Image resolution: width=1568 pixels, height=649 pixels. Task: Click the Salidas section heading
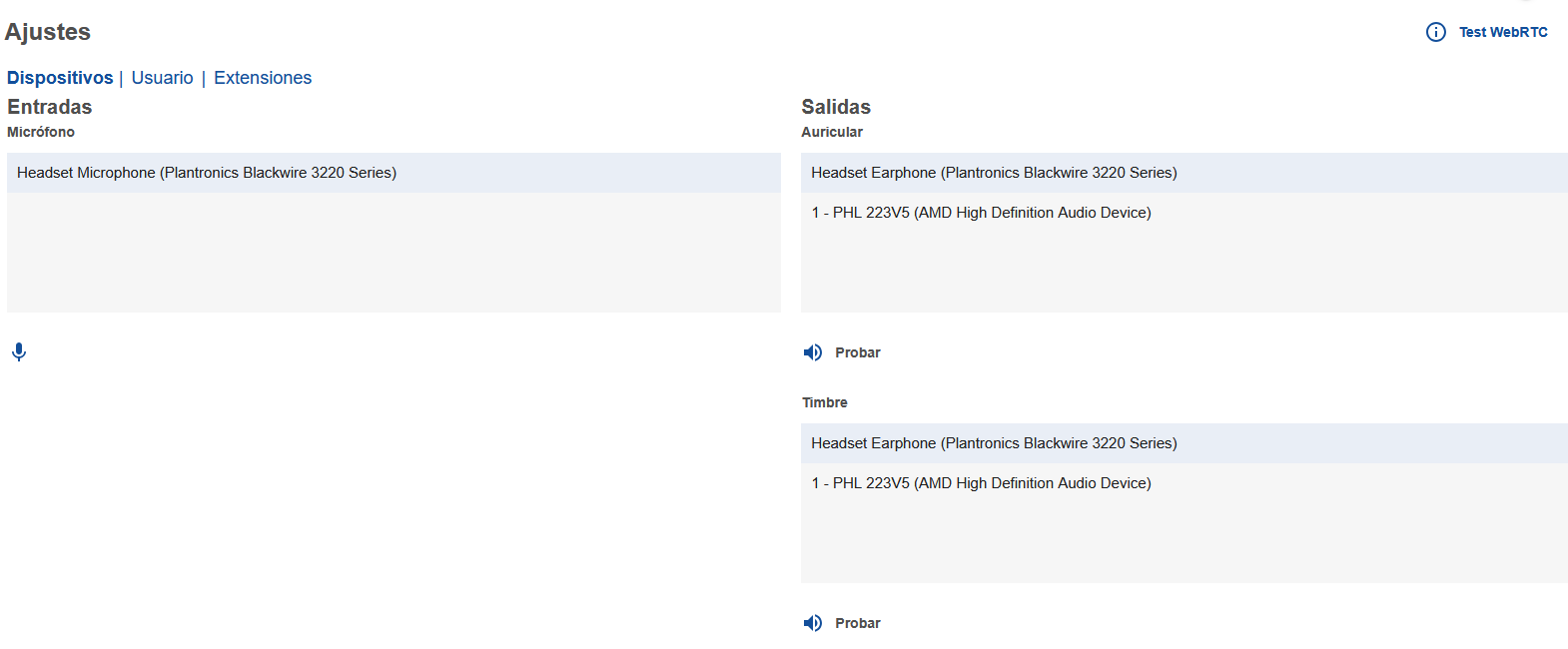tap(836, 107)
